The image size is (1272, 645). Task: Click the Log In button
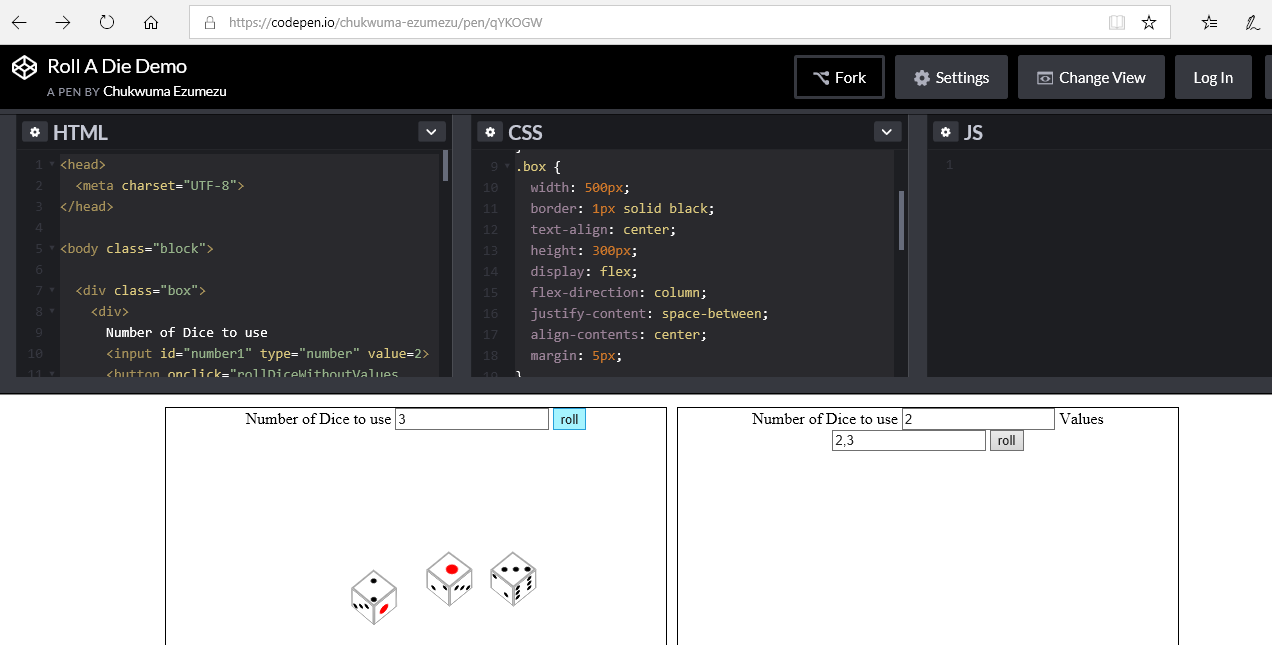[1212, 78]
